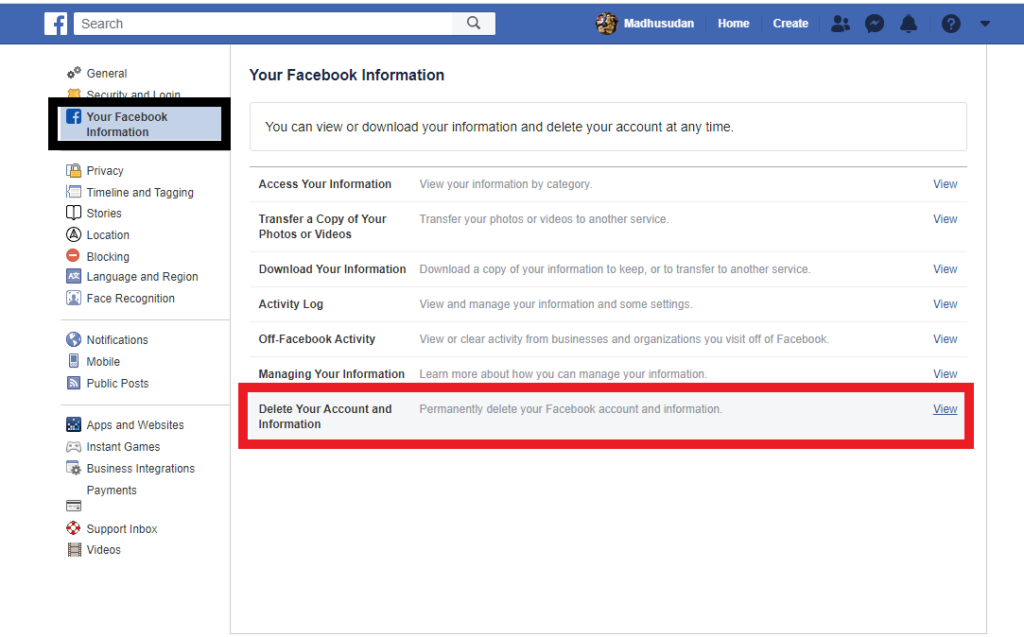The width and height of the screenshot is (1024, 637).
Task: View Activity Log
Action: 945,304
